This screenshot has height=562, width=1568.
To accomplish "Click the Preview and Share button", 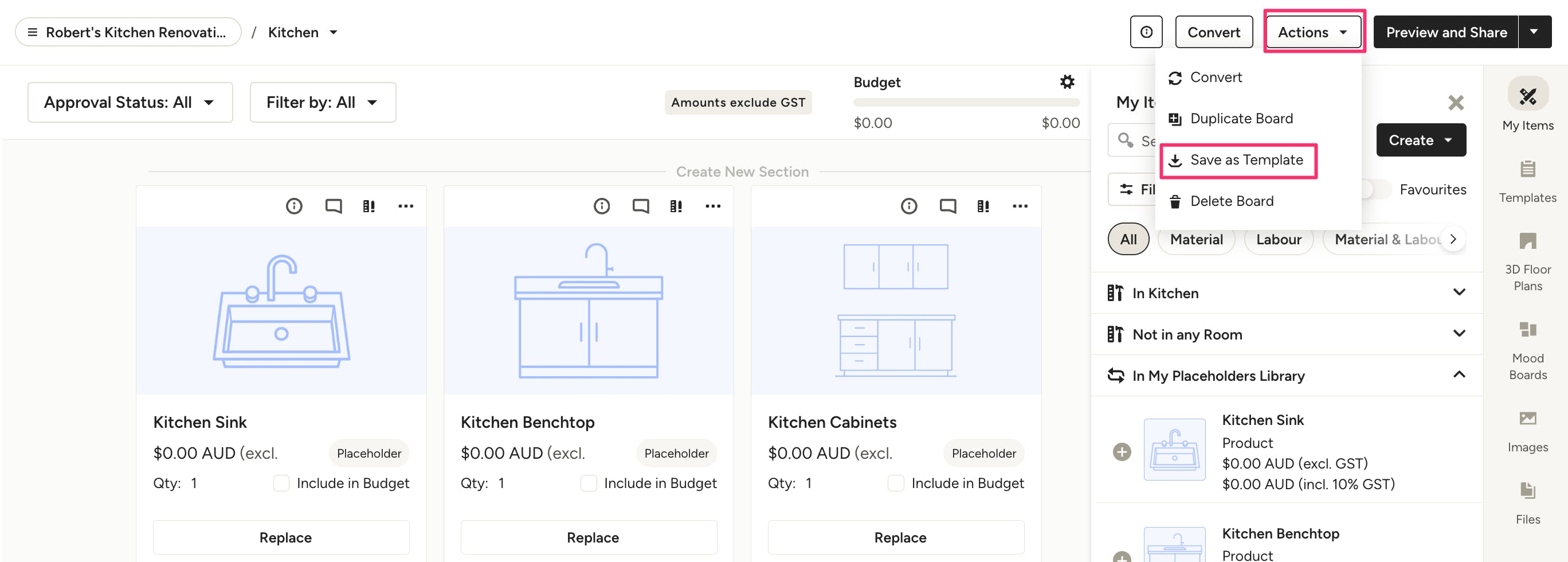I will (x=1446, y=32).
